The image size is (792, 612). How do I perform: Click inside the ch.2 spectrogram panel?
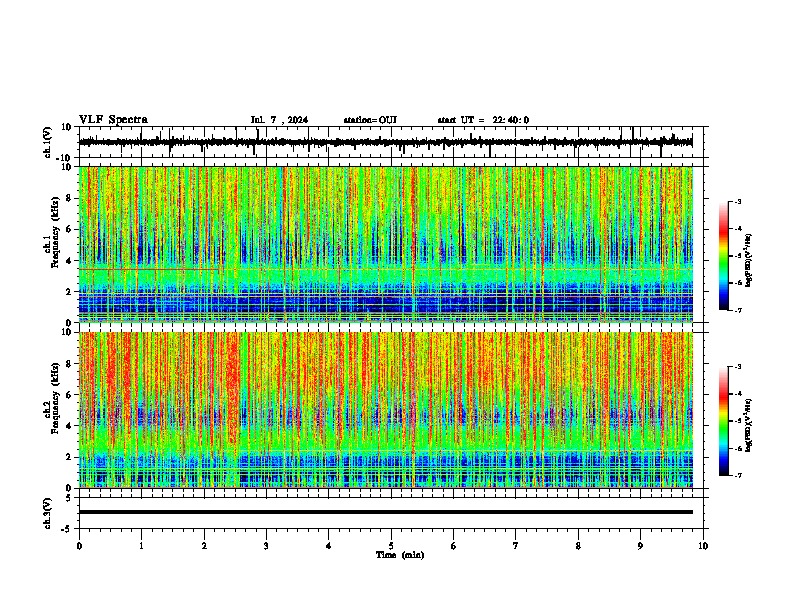coord(386,410)
